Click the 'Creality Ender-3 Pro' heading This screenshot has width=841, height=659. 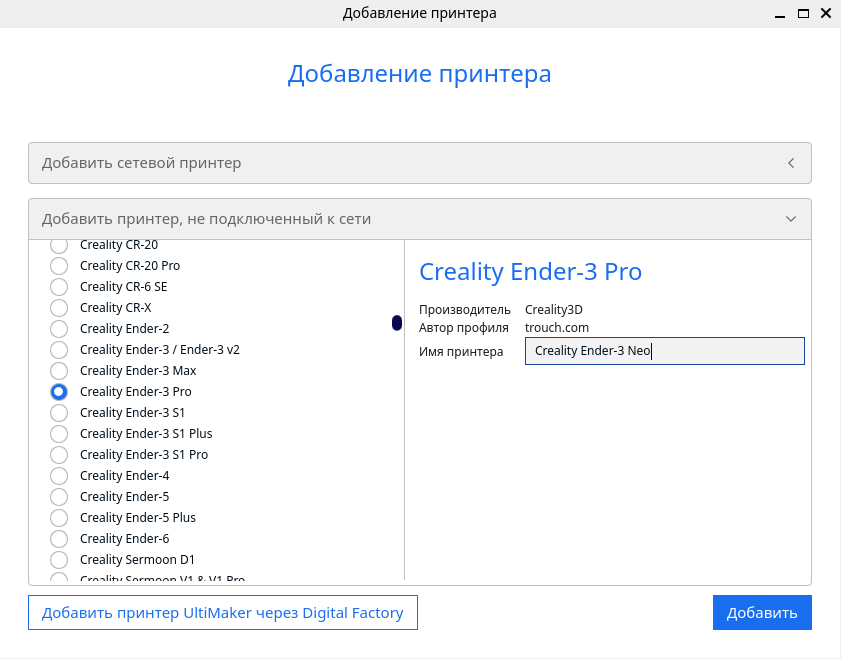coord(530,272)
